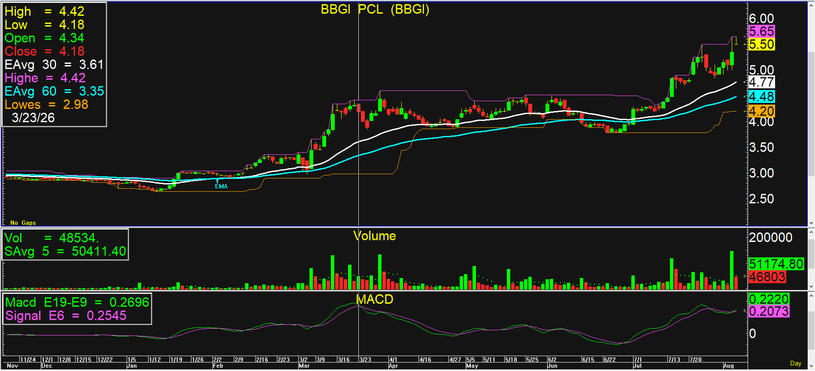The width and height of the screenshot is (815, 371).
Task: Click the magenta 5.65 price tag
Action: (761, 31)
